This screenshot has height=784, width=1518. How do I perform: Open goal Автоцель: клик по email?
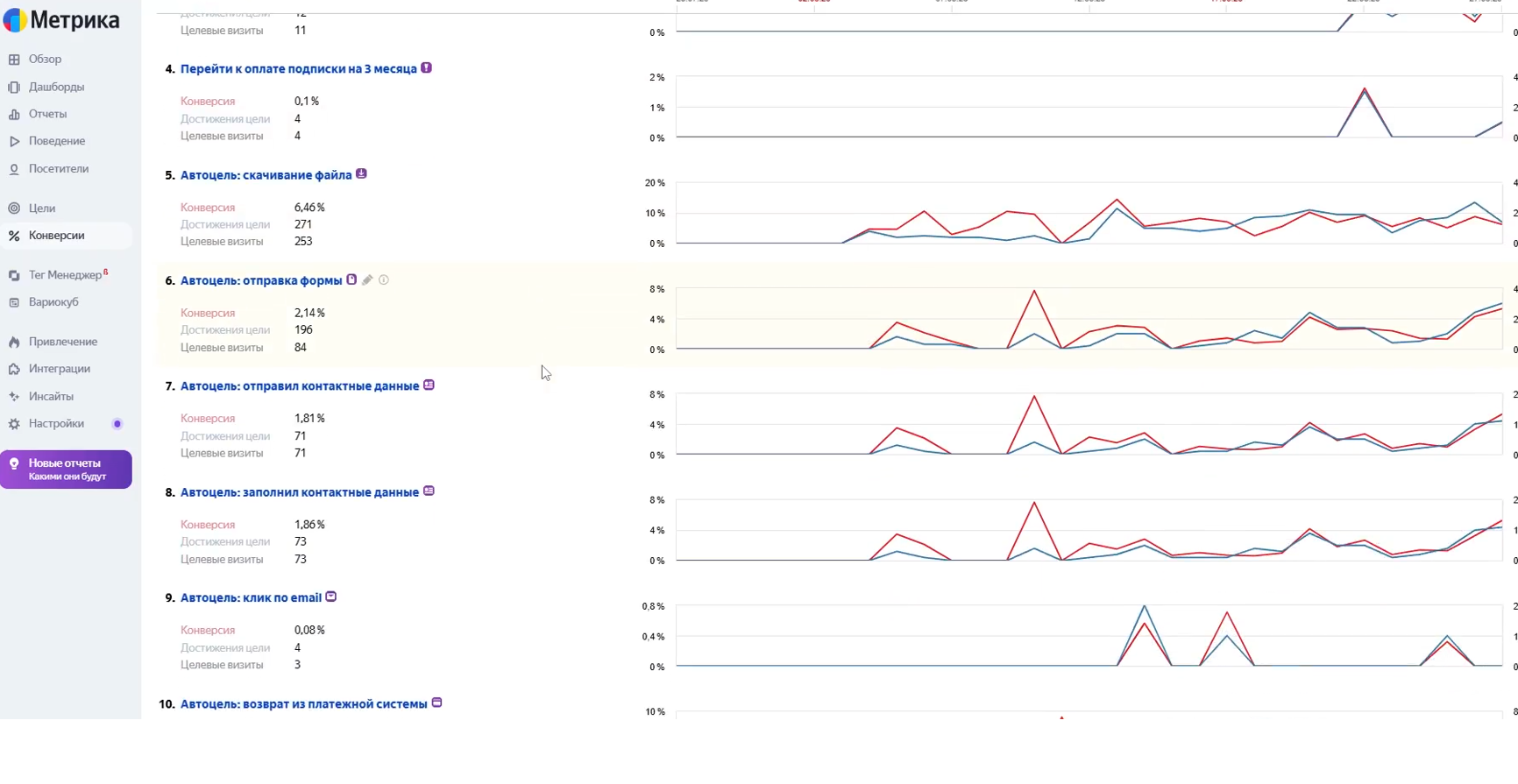[251, 598]
